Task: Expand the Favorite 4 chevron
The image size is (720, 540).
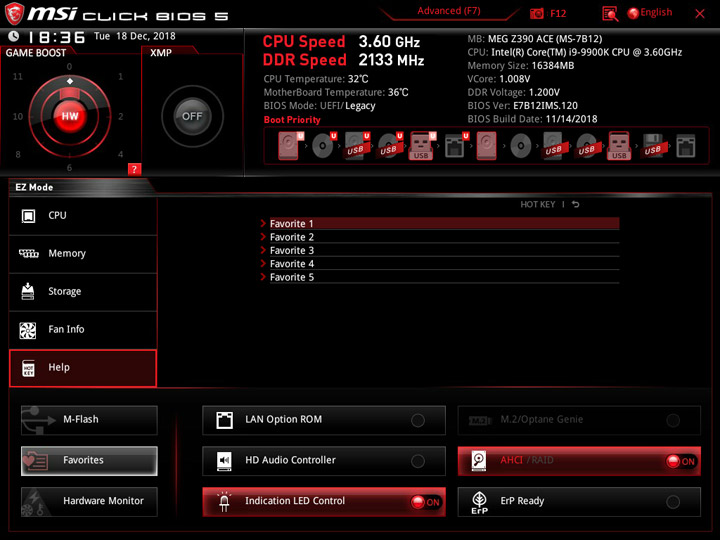Action: (x=263, y=263)
